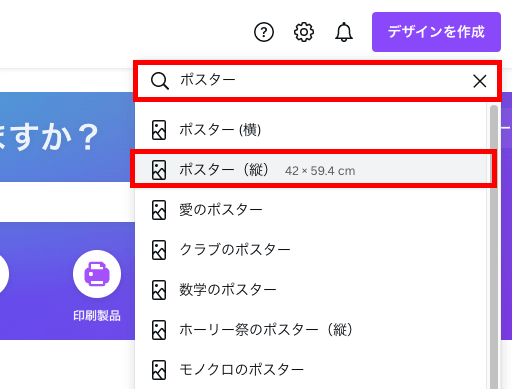Select 愛のポスター suggestion
Image resolution: width=512 pixels, height=389 pixels.
coord(312,210)
